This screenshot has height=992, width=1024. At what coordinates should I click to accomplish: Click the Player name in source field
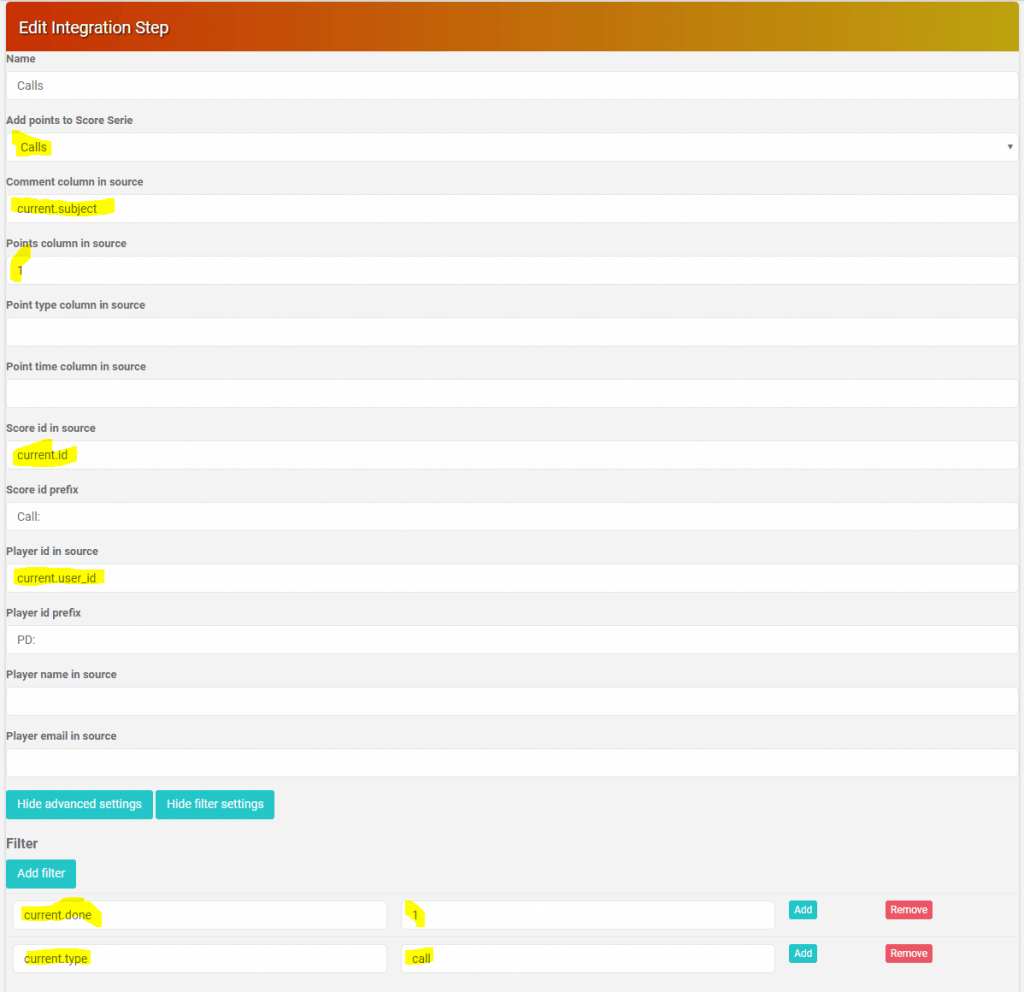[512, 701]
